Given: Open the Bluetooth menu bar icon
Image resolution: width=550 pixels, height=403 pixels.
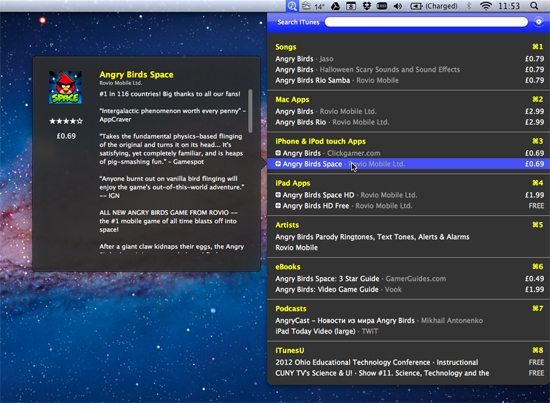Looking at the screenshot, I should tap(469, 6).
